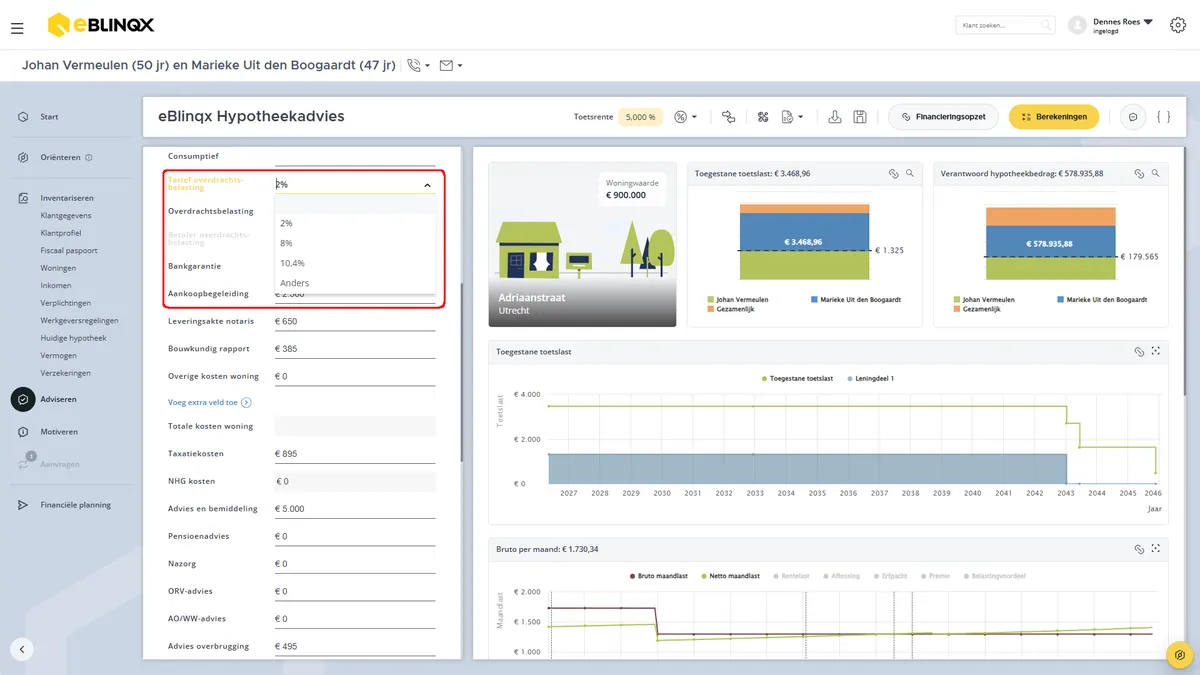Image resolution: width=1200 pixels, height=675 pixels.
Task: Click the link icon on Bruto per maand chart
Action: [x=1139, y=549]
